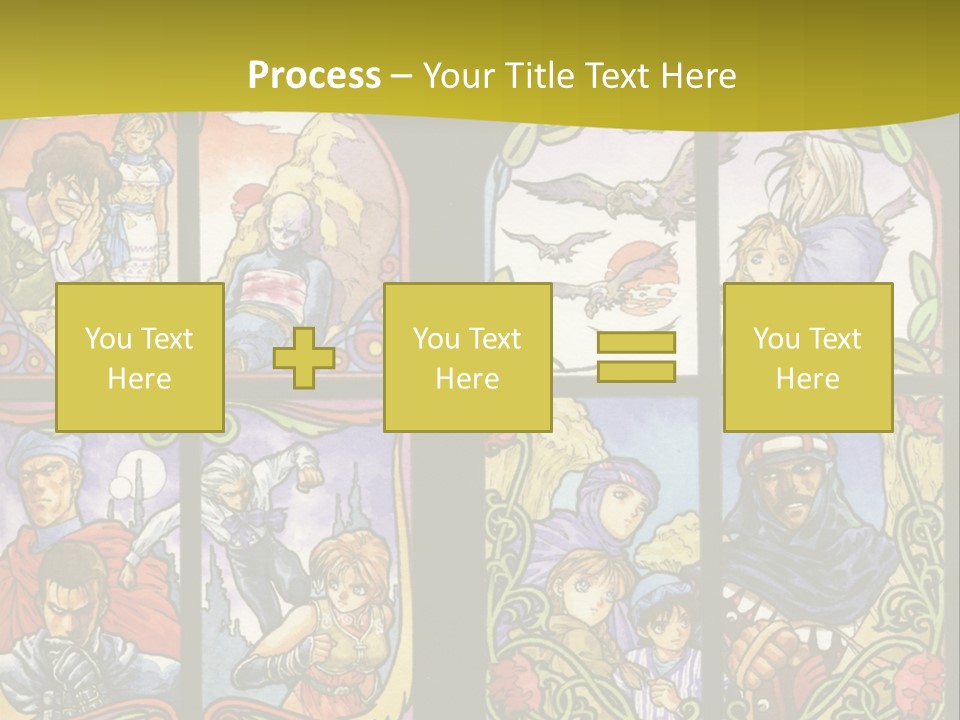Select the result text box after equals sign
The image size is (960, 720).
(x=807, y=357)
